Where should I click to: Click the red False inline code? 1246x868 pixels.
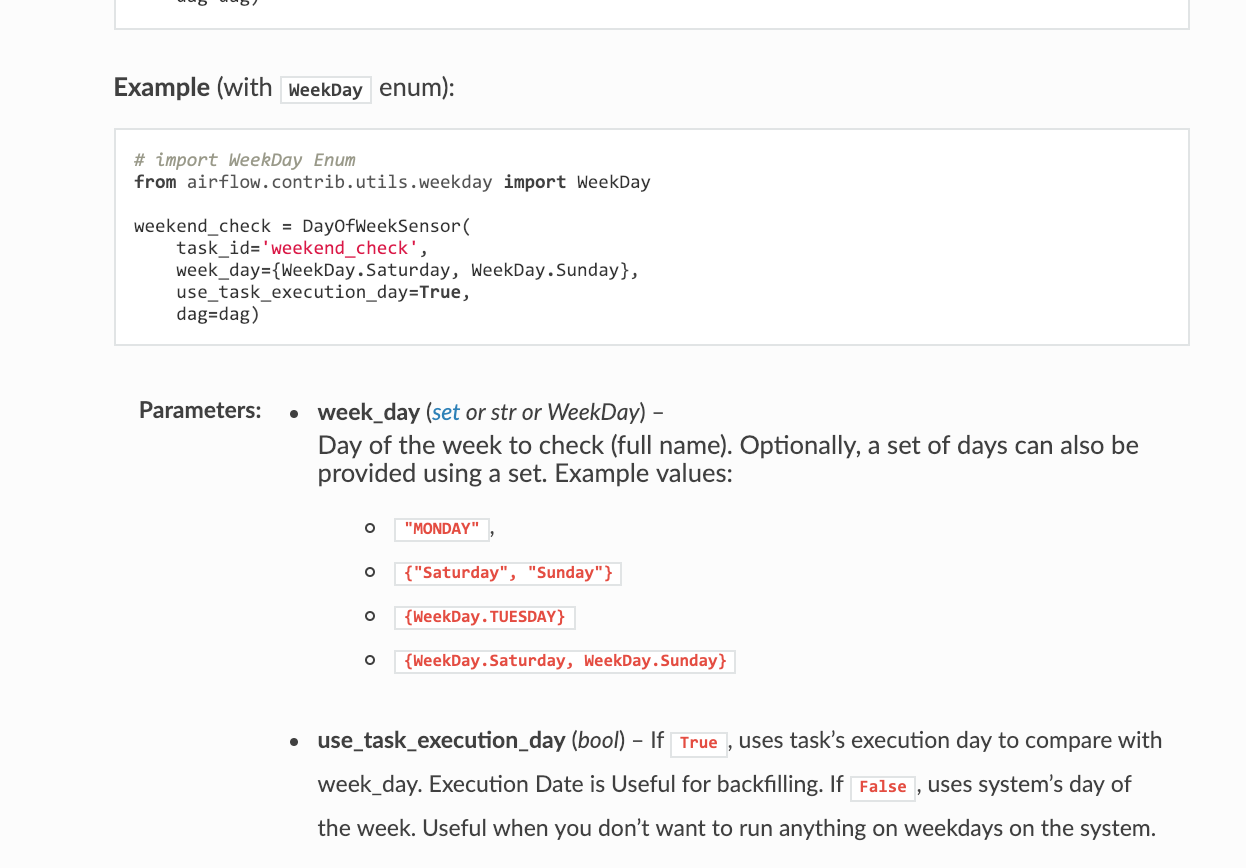tap(882, 787)
